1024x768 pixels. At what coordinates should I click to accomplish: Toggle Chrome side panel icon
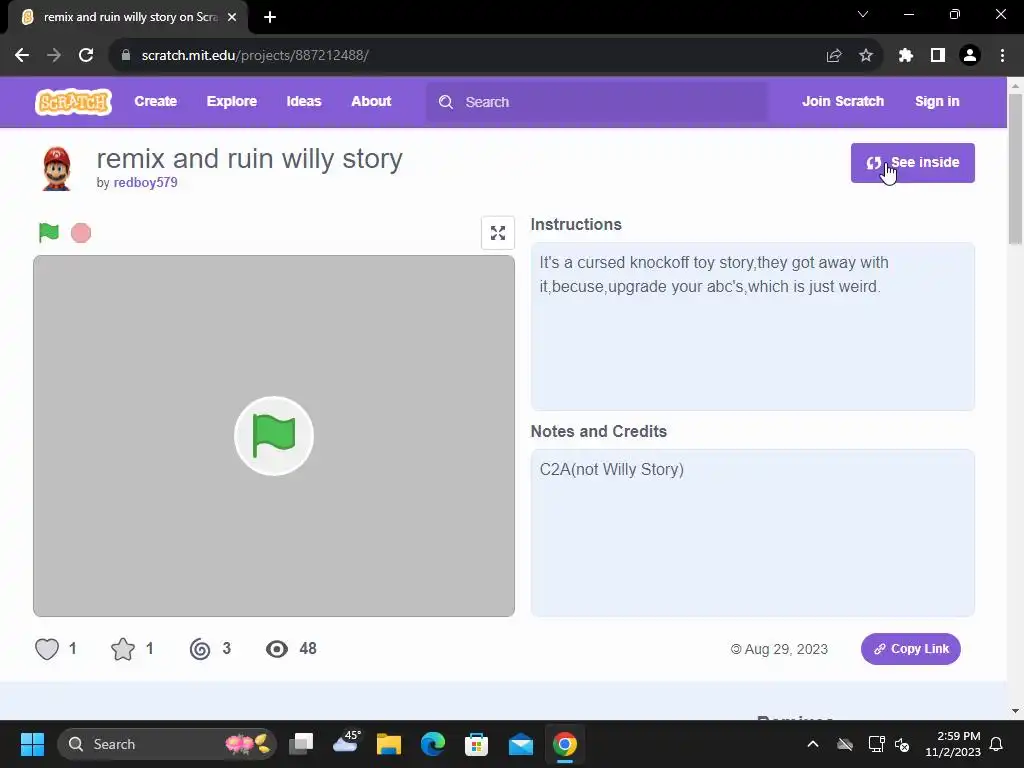[x=938, y=56]
